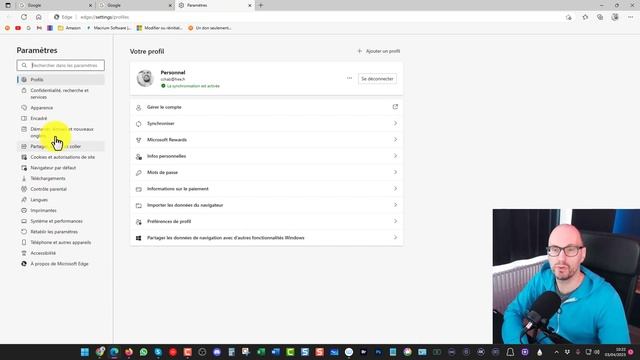The image size is (640, 360).
Task: Open Skype from the taskbar
Action: click(158, 352)
